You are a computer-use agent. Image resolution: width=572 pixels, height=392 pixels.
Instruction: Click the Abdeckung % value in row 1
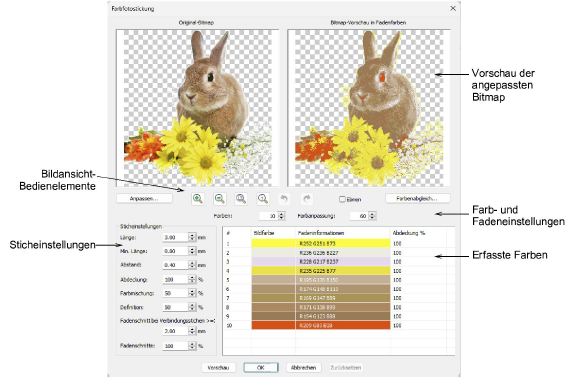point(397,243)
